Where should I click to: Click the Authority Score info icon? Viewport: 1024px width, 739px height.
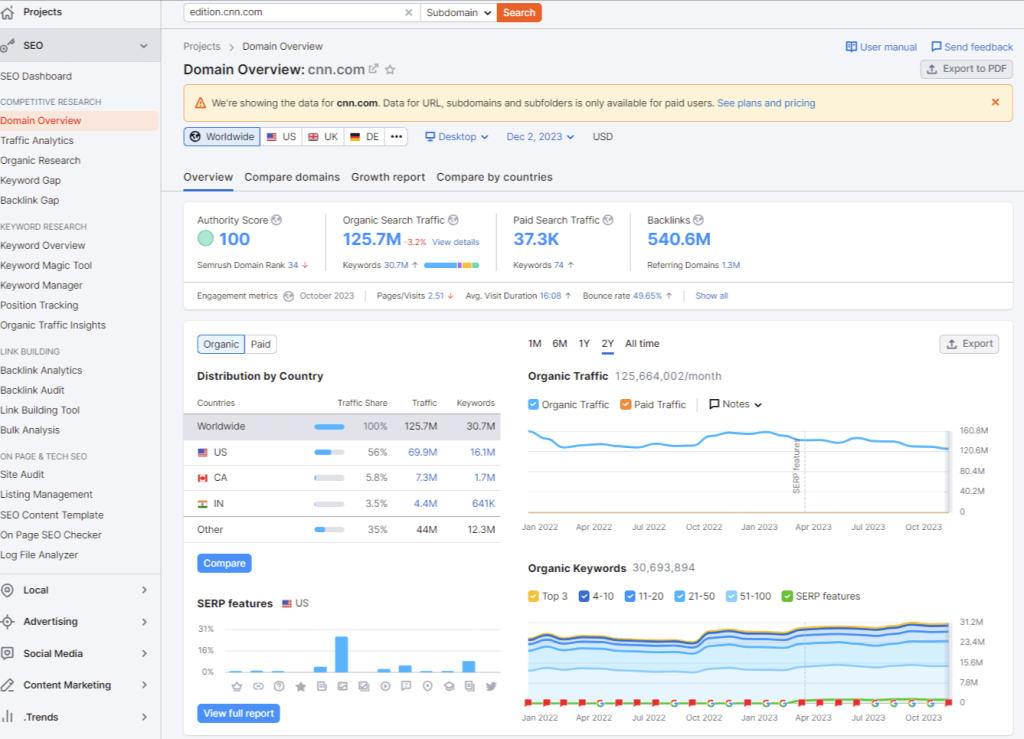(277, 220)
